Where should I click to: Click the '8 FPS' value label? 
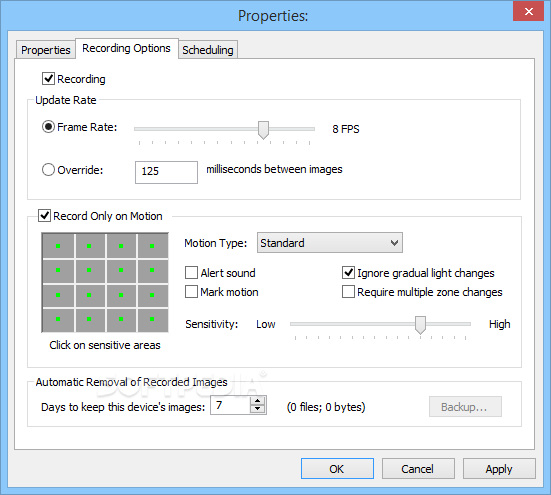pos(346,129)
